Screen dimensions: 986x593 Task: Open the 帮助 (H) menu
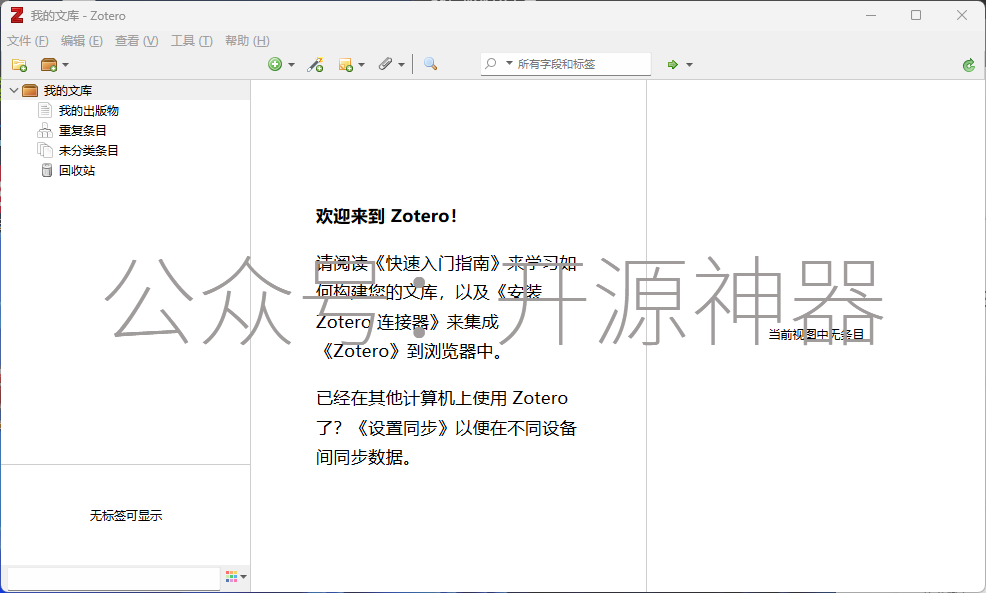(x=247, y=41)
